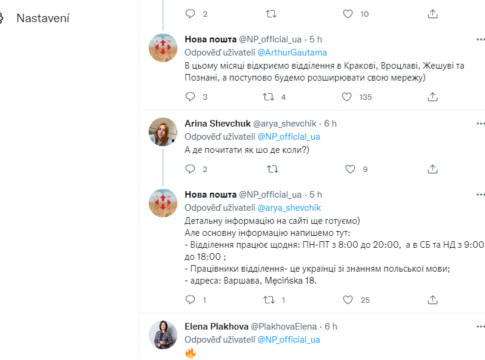The height and width of the screenshot is (360, 485).
Task: Like Arina Shevchuk's tweet with 9 likes
Action: pos(350,169)
